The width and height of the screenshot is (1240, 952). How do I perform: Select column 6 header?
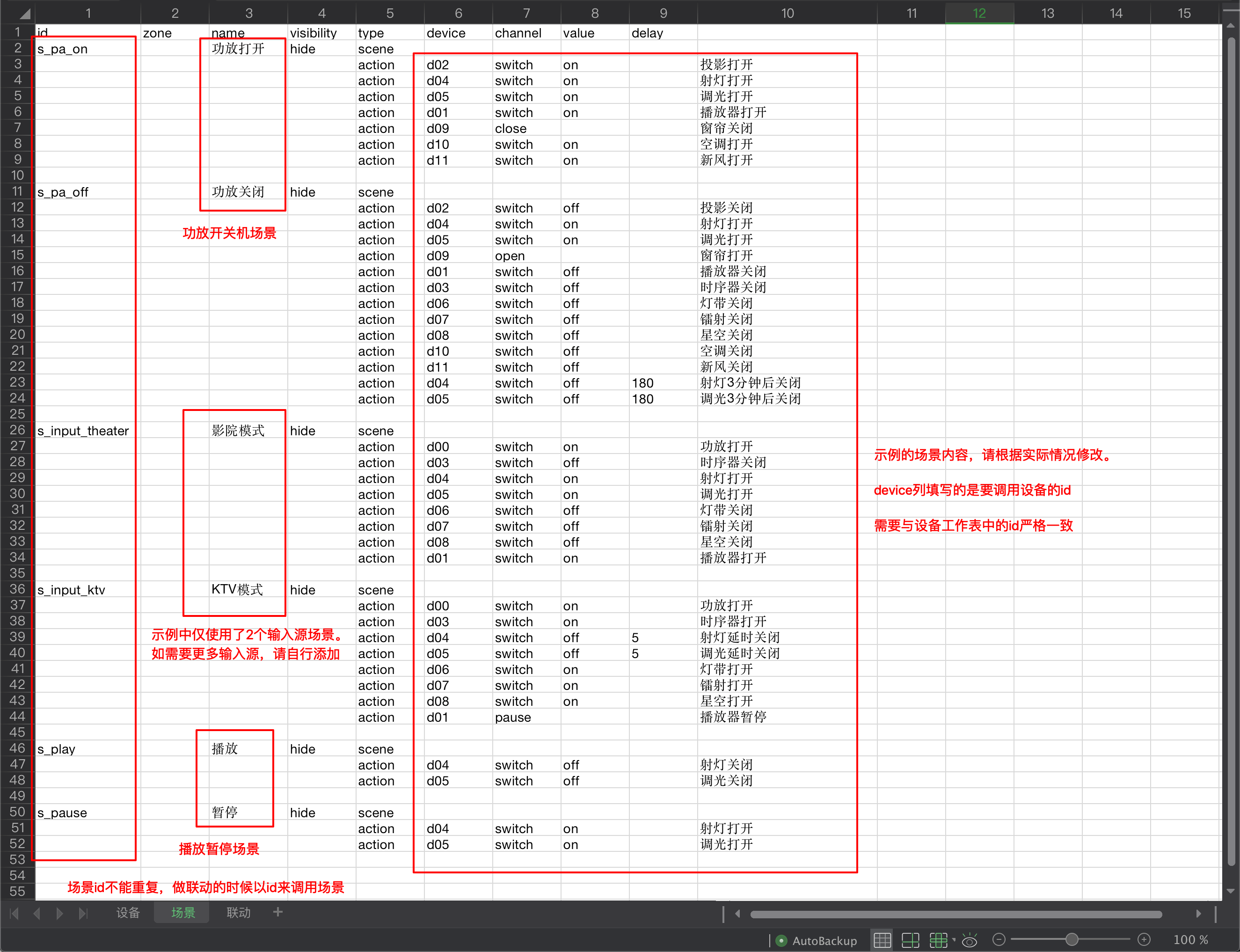[x=458, y=13]
